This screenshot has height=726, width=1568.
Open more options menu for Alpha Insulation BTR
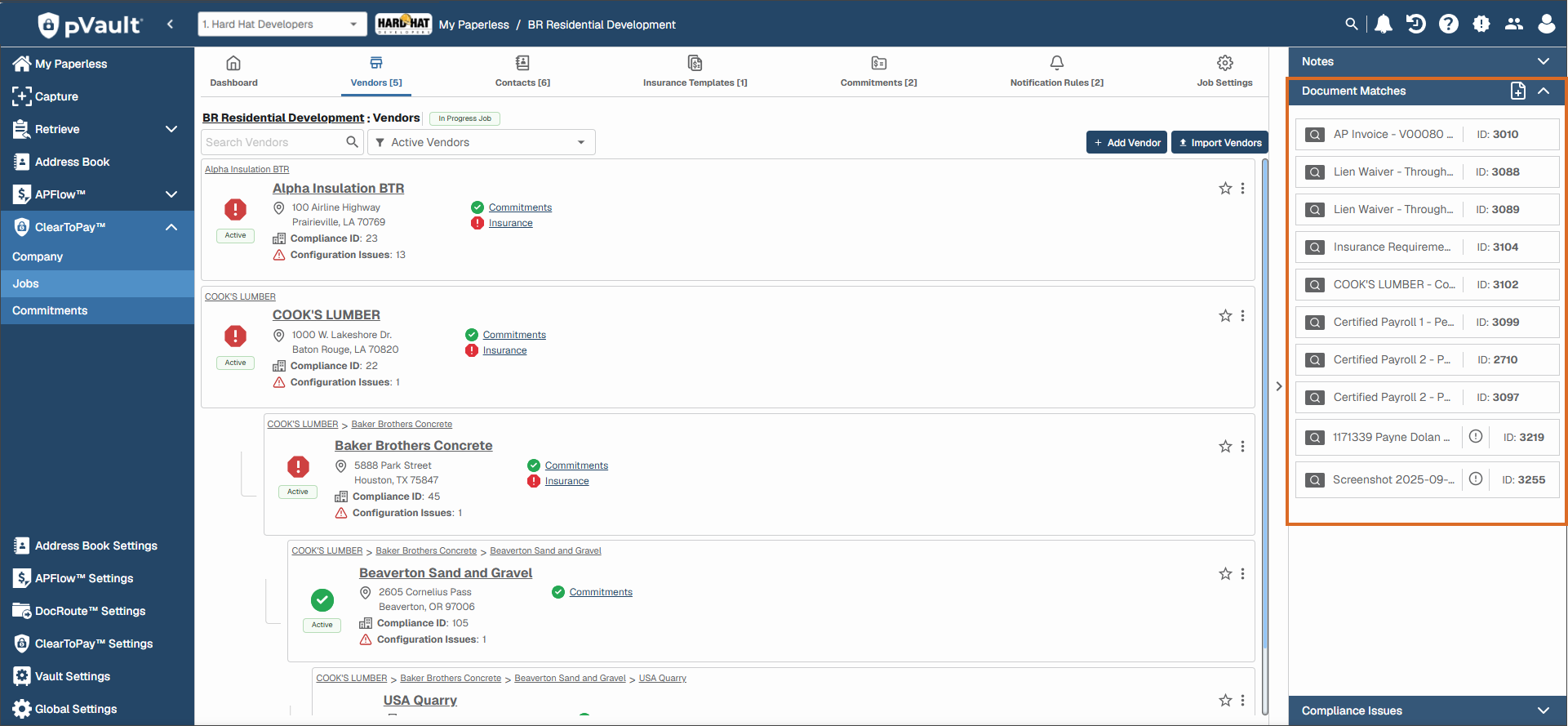tap(1243, 189)
